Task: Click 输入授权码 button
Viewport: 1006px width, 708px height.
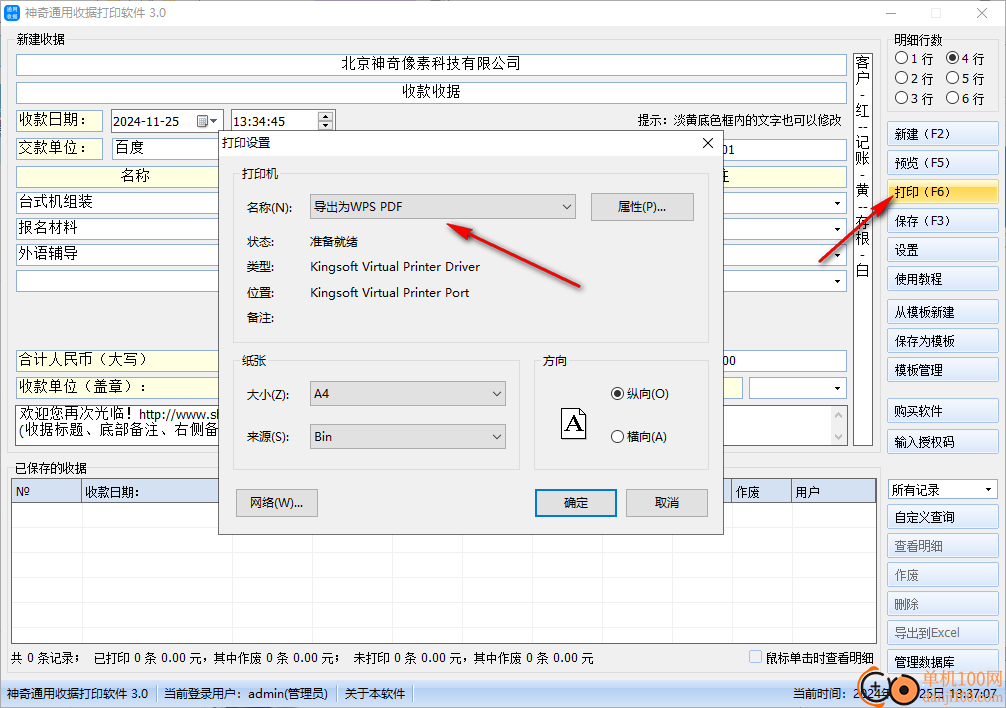Action: point(942,442)
